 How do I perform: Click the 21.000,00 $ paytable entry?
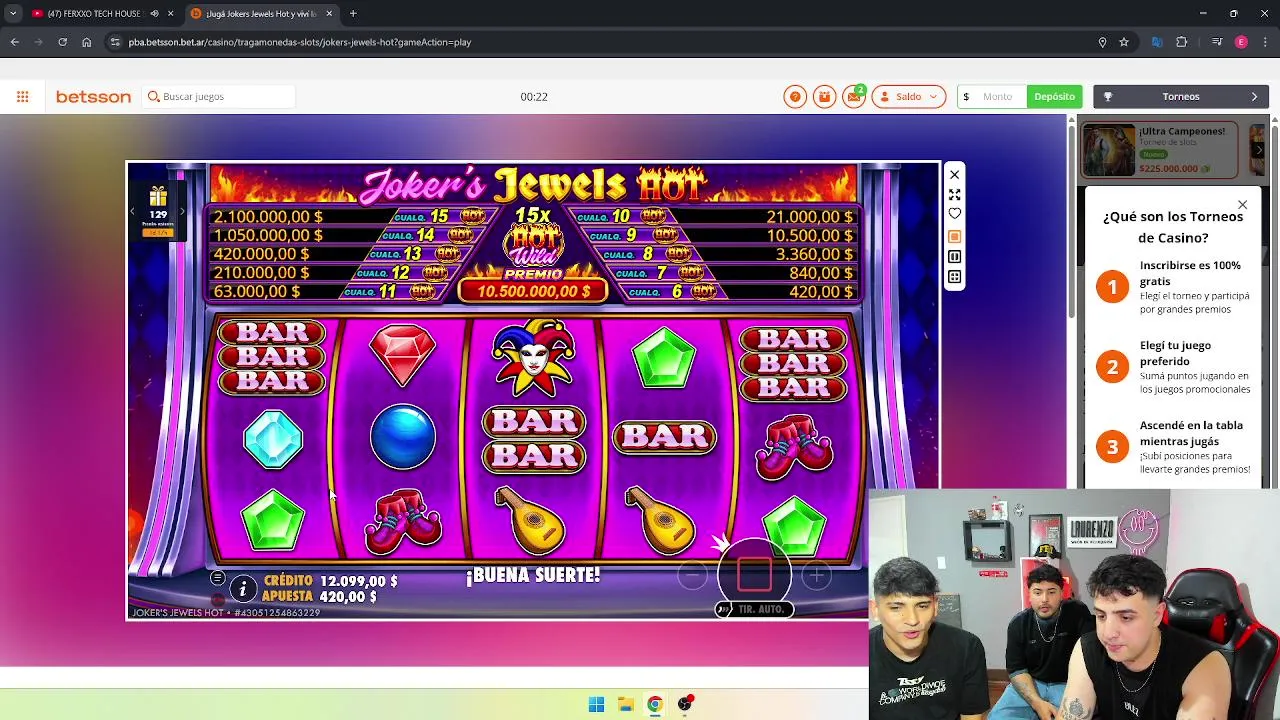pos(809,217)
